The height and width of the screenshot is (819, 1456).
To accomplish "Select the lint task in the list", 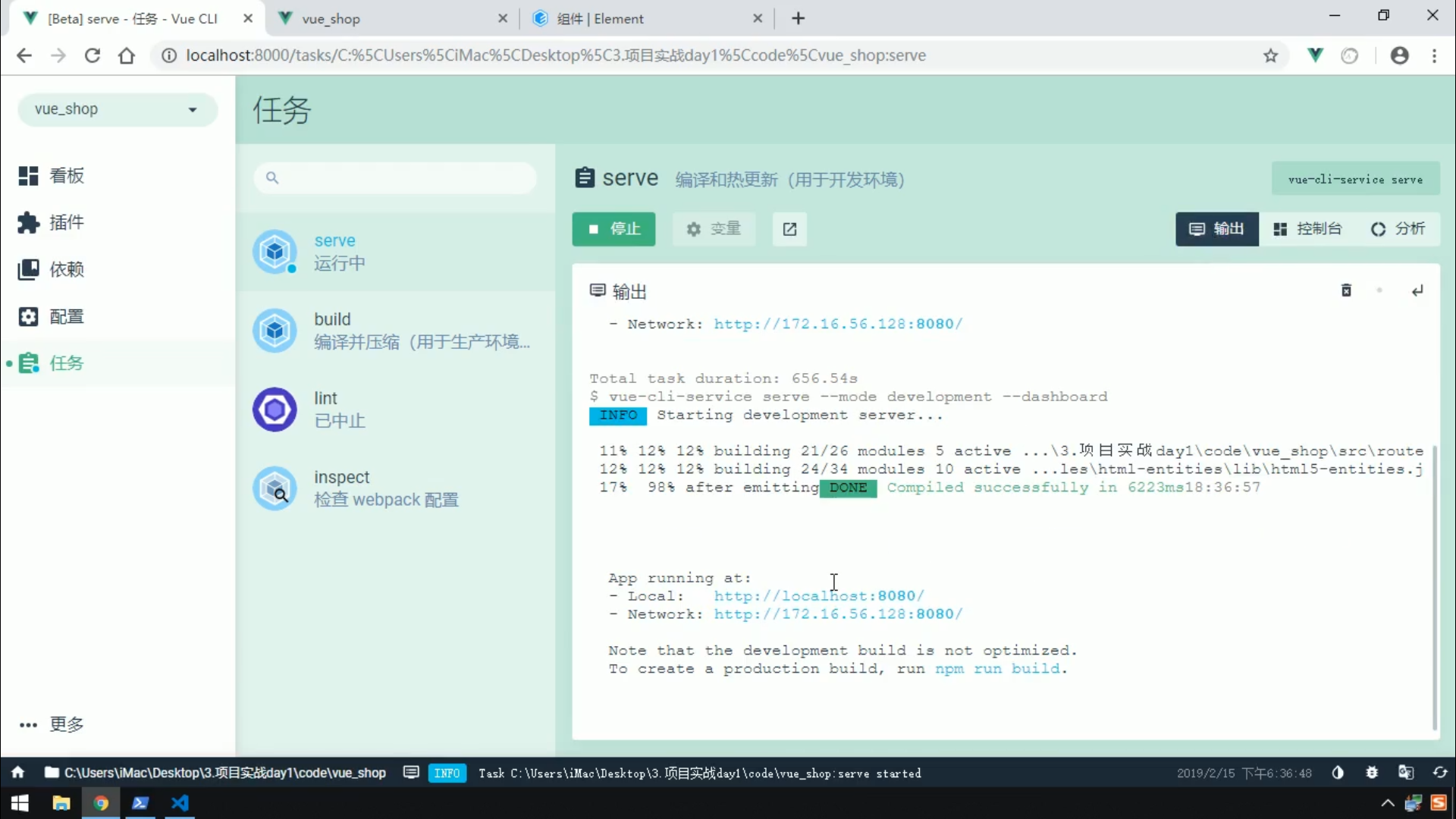I will (395, 409).
